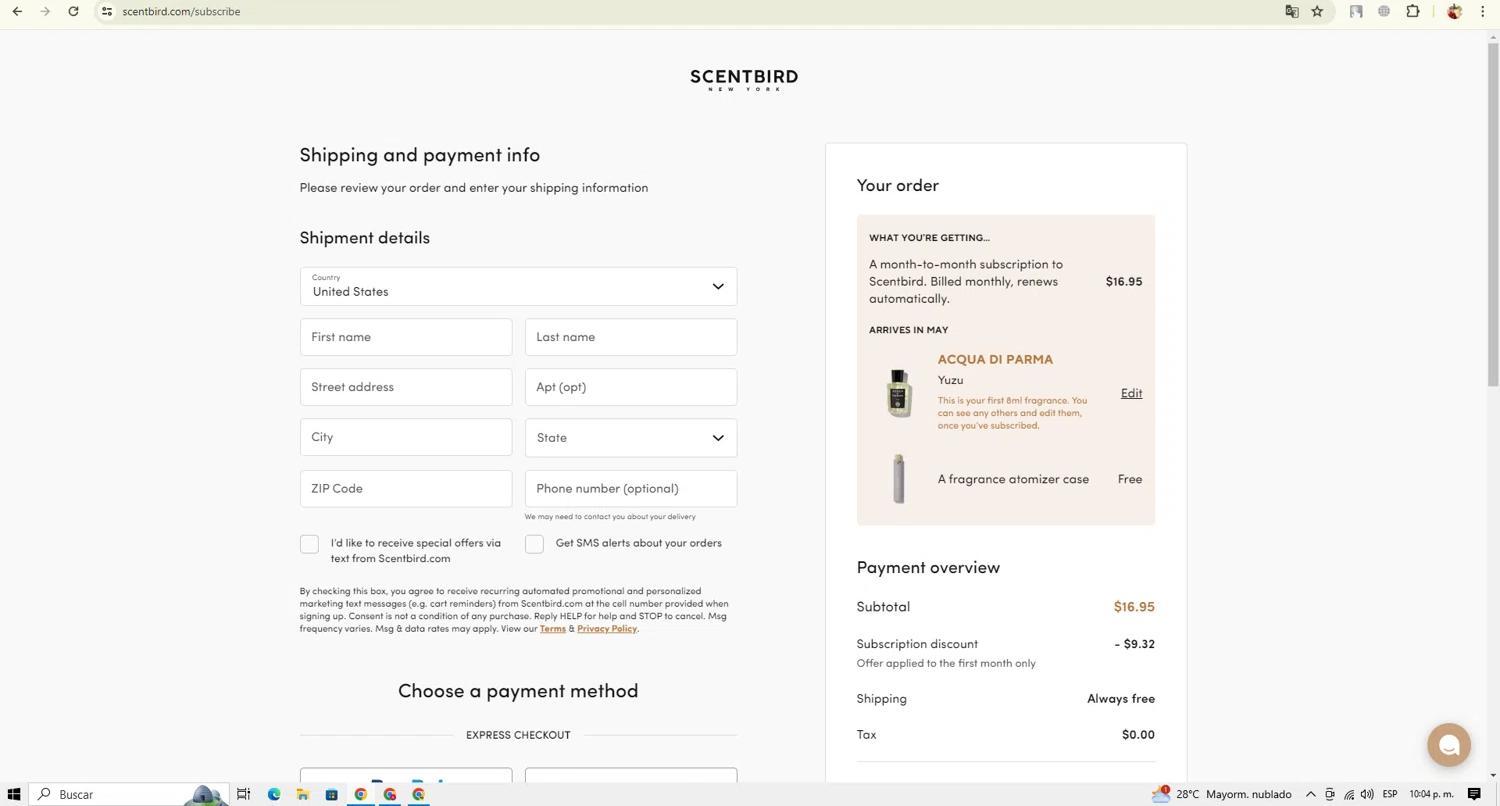Show hidden system tray icons

click(1310, 794)
